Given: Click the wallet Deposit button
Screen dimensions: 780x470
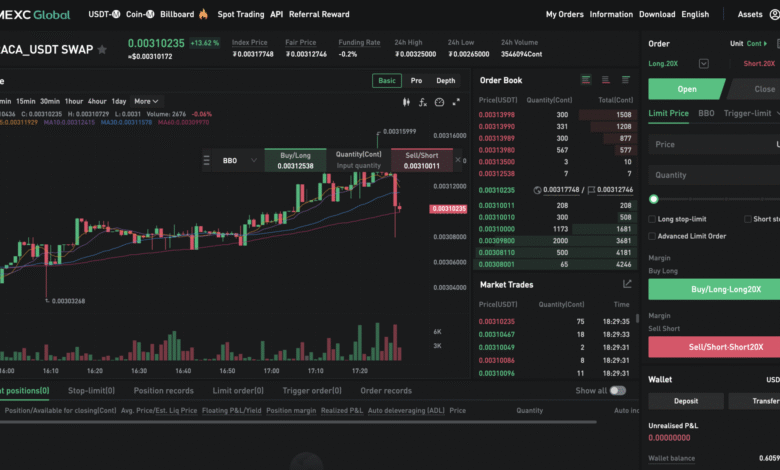Looking at the screenshot, I should pyautogui.click(x=686, y=401).
